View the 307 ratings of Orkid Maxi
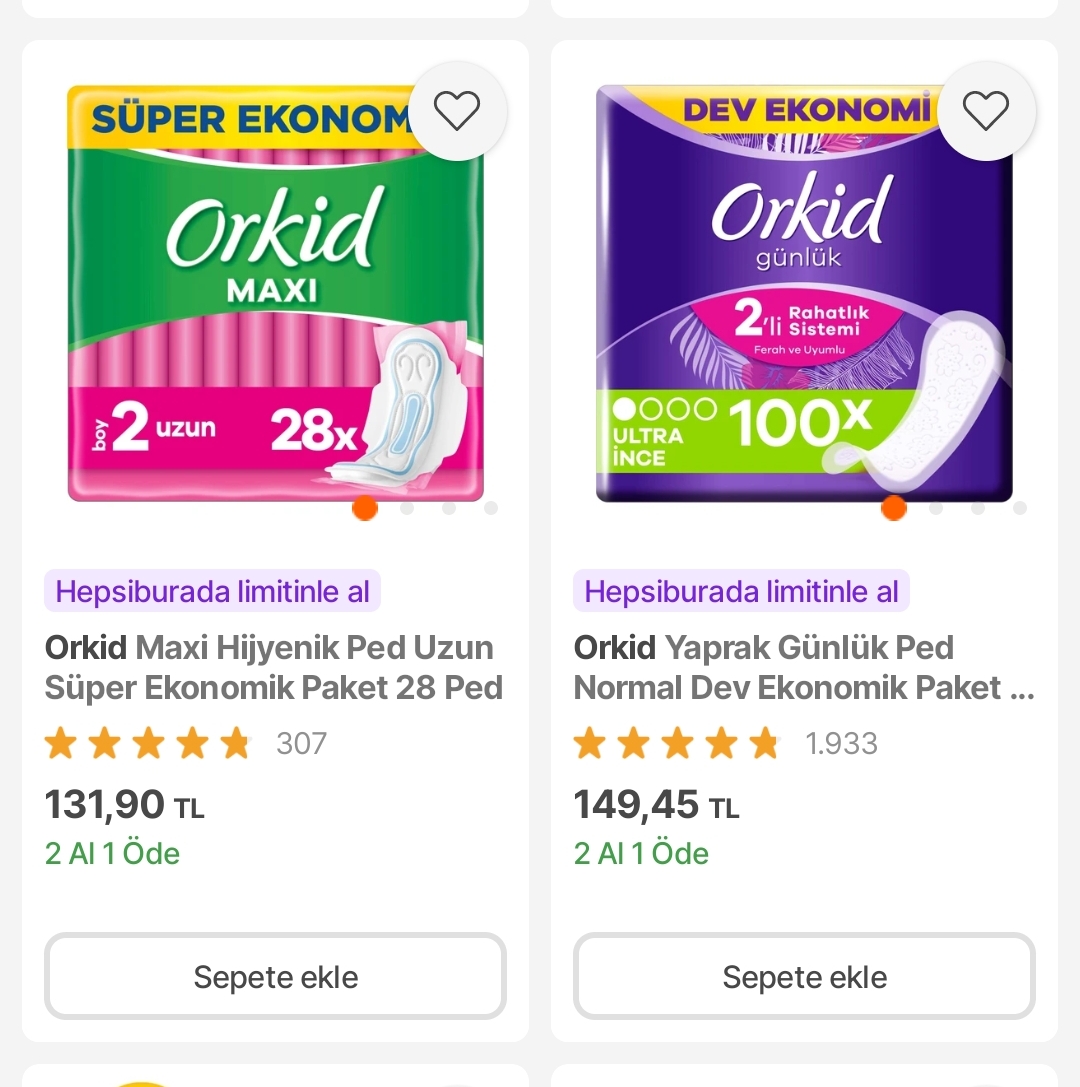 coord(302,744)
